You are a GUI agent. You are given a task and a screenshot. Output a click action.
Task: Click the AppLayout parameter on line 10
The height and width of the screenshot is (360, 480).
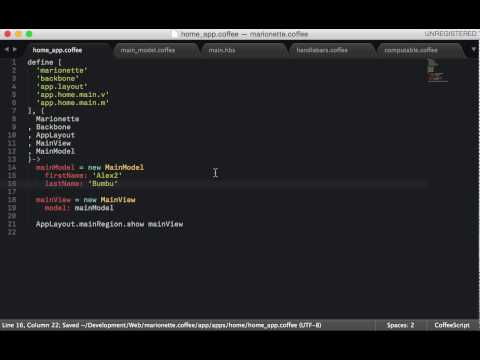click(55, 135)
